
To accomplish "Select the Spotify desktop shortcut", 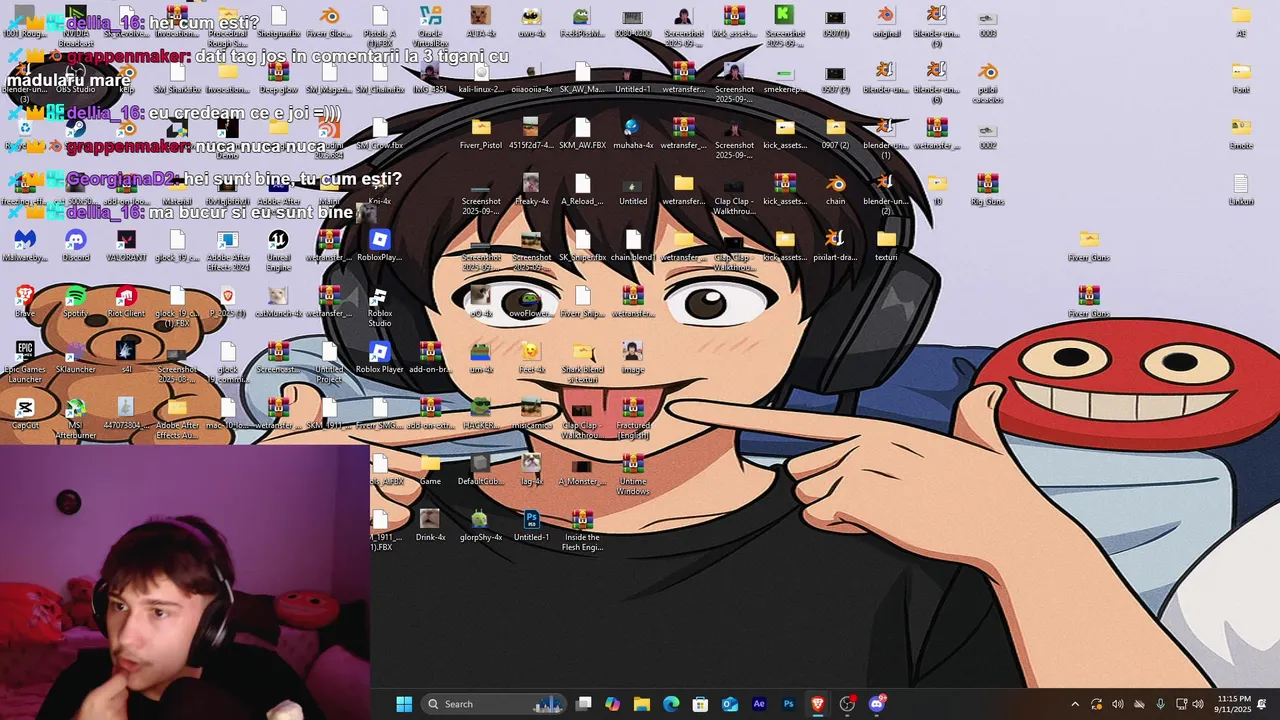I will [76, 302].
